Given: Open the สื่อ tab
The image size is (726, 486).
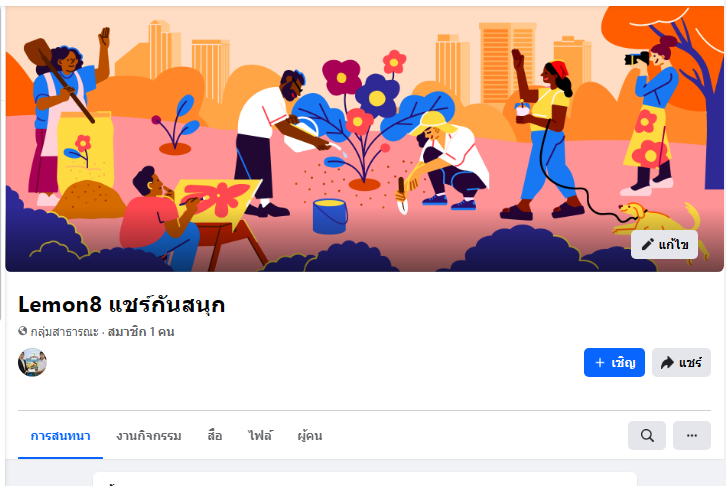Looking at the screenshot, I should pyautogui.click(x=215, y=436).
